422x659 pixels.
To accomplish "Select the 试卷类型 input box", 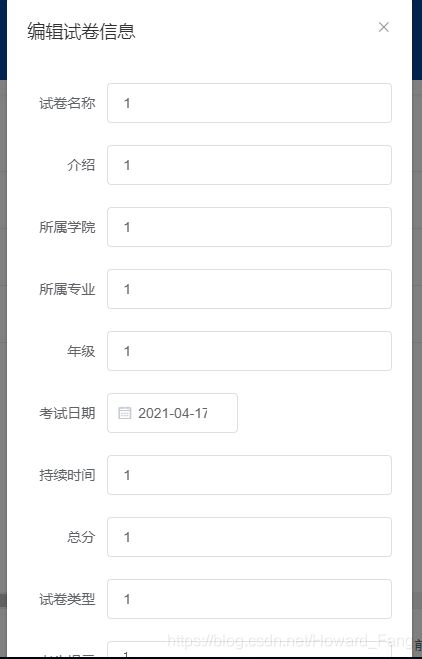I will click(x=249, y=599).
